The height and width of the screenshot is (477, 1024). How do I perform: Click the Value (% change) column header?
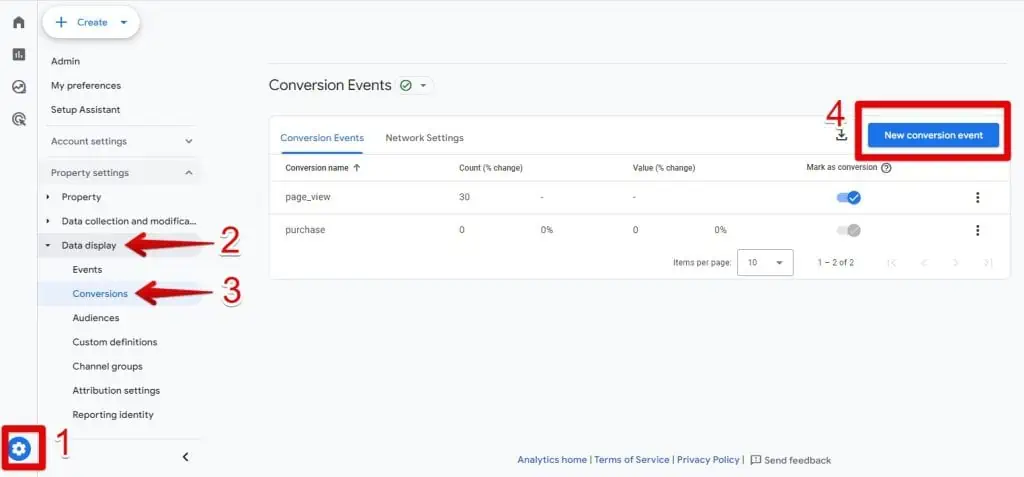point(664,168)
